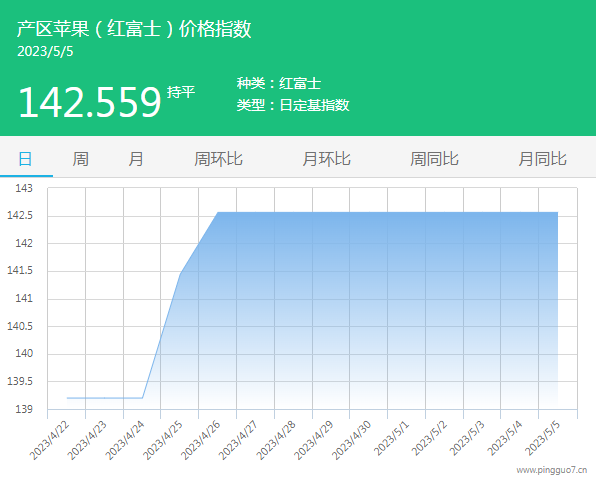Click the y-axis label 140.5
The width and height of the screenshot is (596, 482).
20,326
